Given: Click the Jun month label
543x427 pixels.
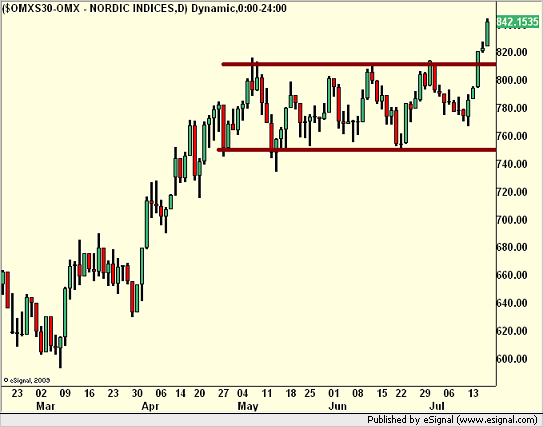Looking at the screenshot, I should point(337,406).
